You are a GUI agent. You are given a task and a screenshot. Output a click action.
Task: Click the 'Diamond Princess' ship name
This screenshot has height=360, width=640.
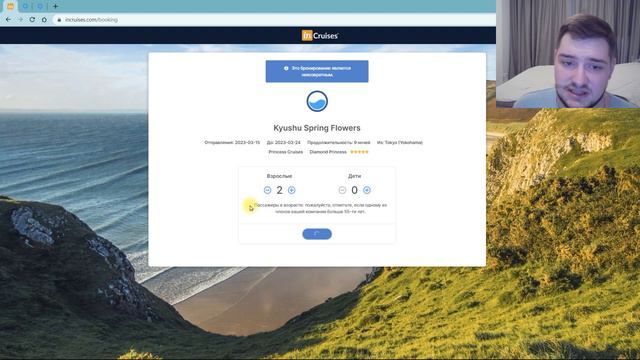(328, 152)
